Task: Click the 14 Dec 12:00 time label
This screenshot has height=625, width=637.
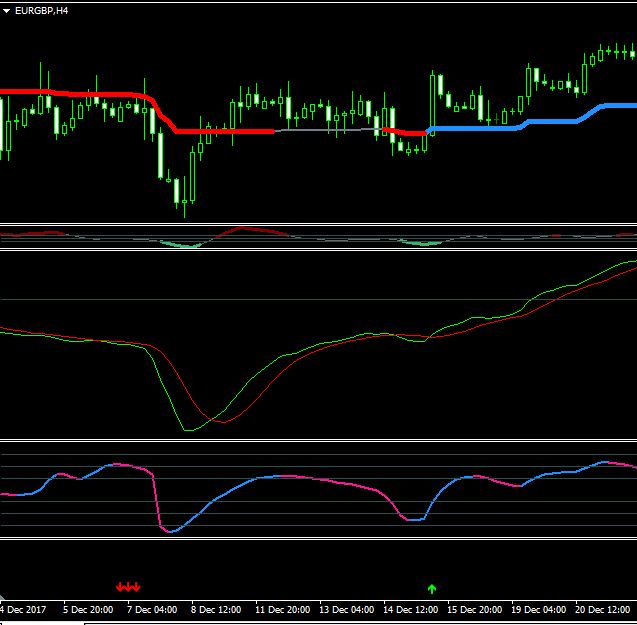Action: point(410,610)
